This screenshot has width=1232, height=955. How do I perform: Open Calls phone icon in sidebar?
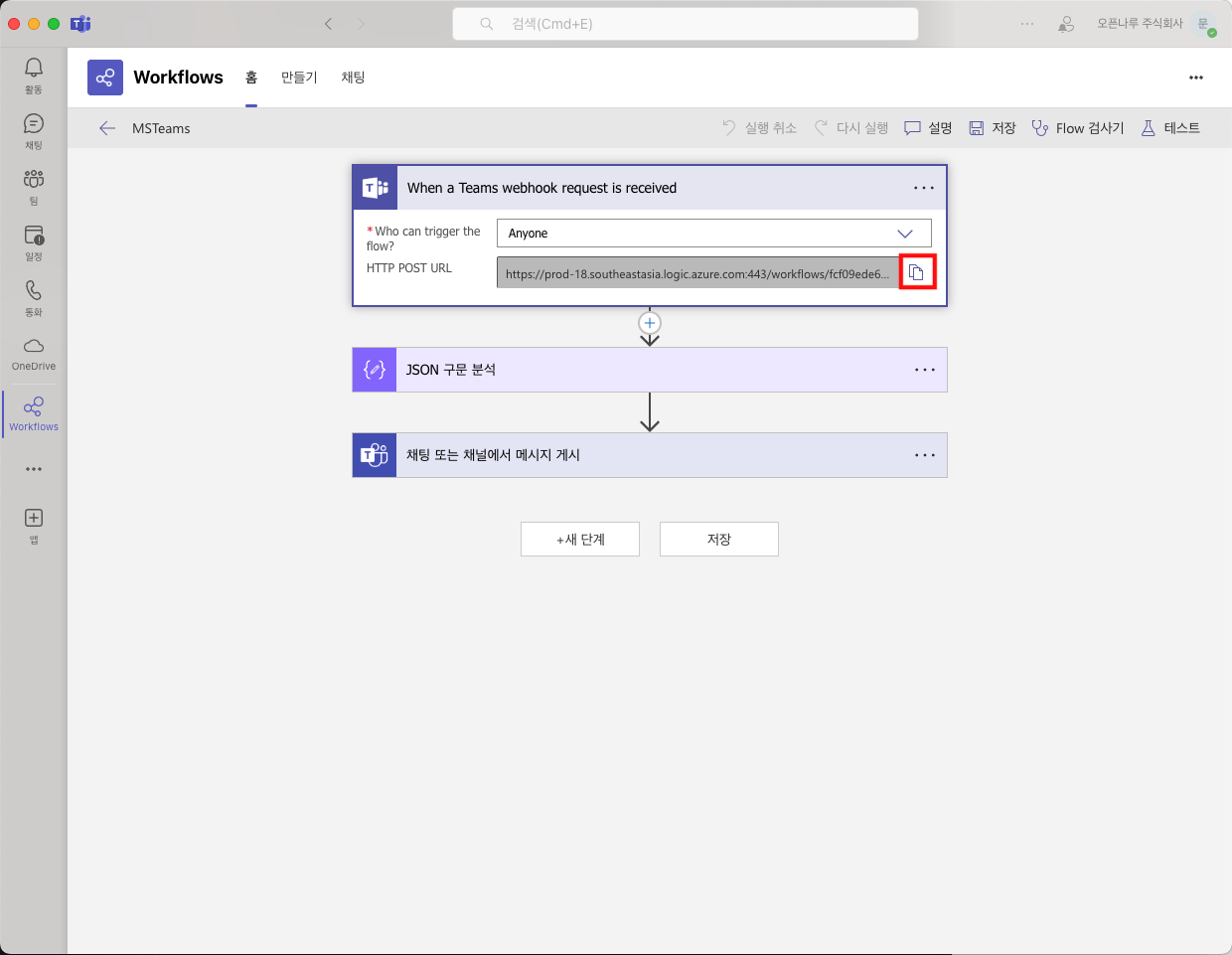pos(34,297)
